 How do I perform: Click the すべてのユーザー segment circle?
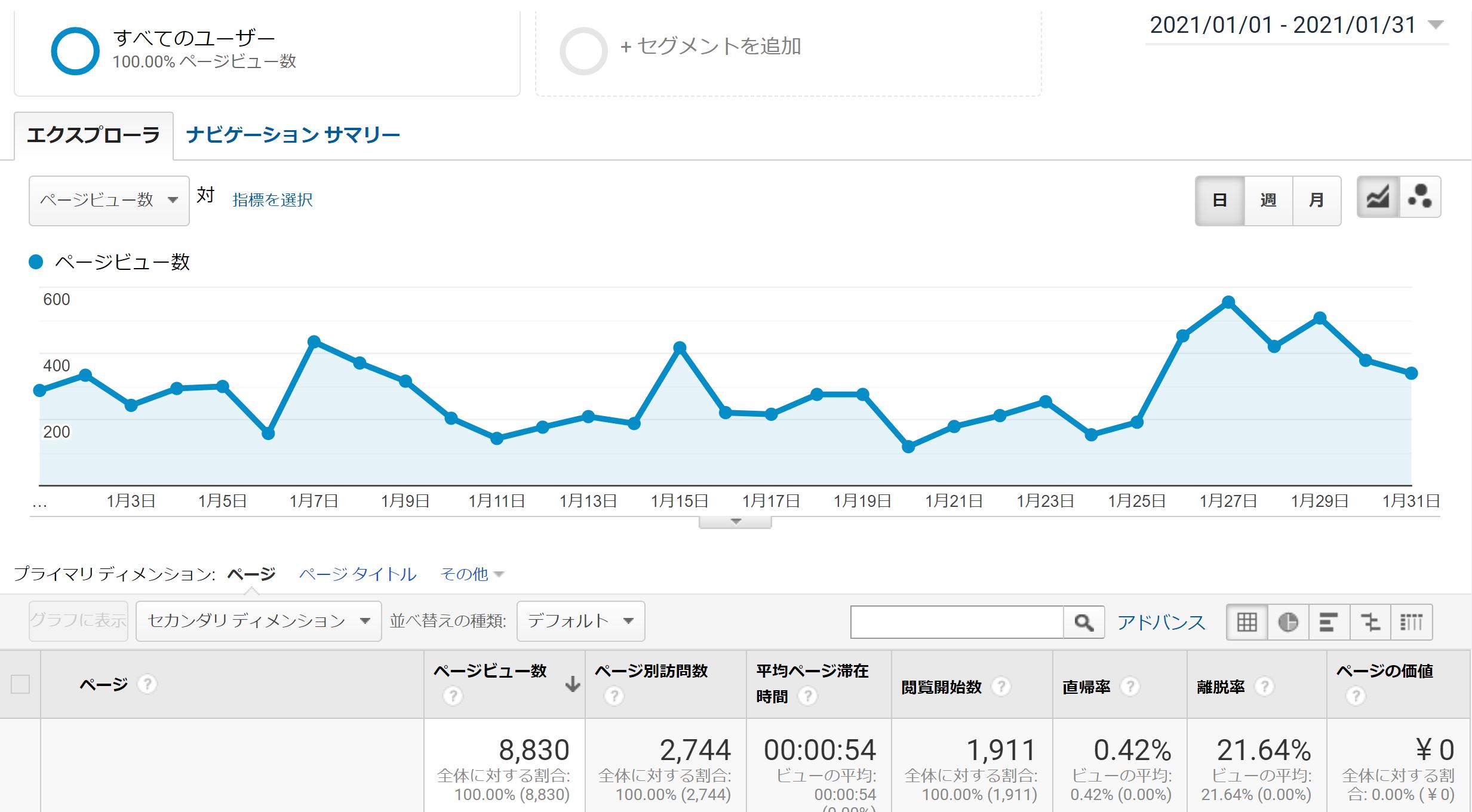click(x=75, y=51)
